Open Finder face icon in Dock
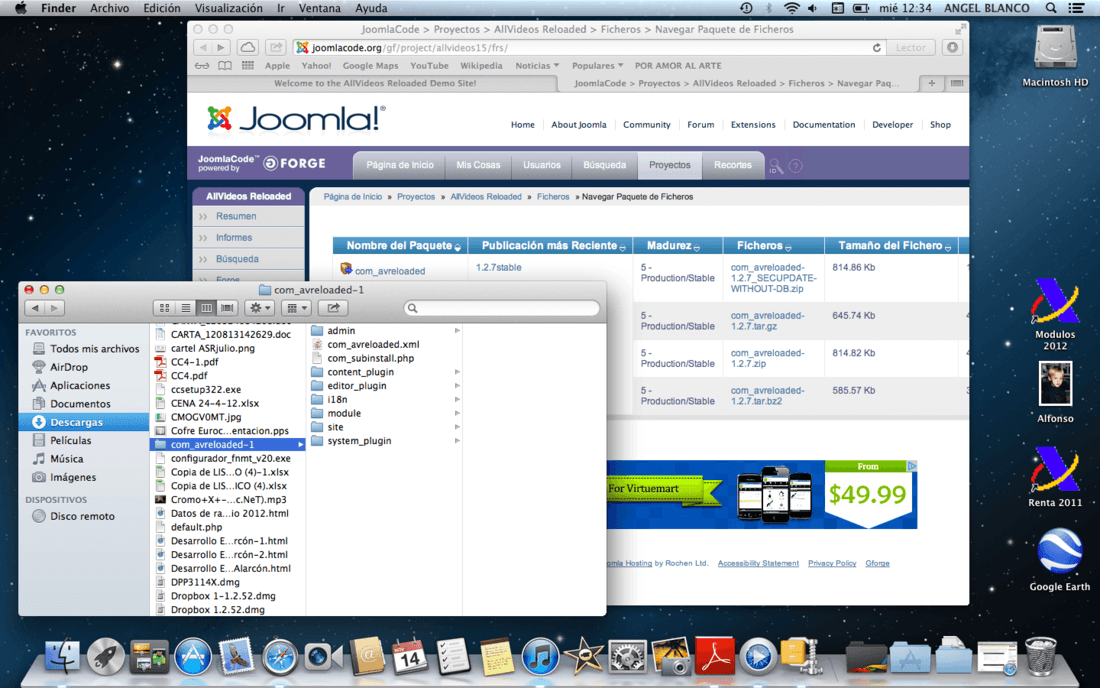The image size is (1100, 688). (62, 656)
